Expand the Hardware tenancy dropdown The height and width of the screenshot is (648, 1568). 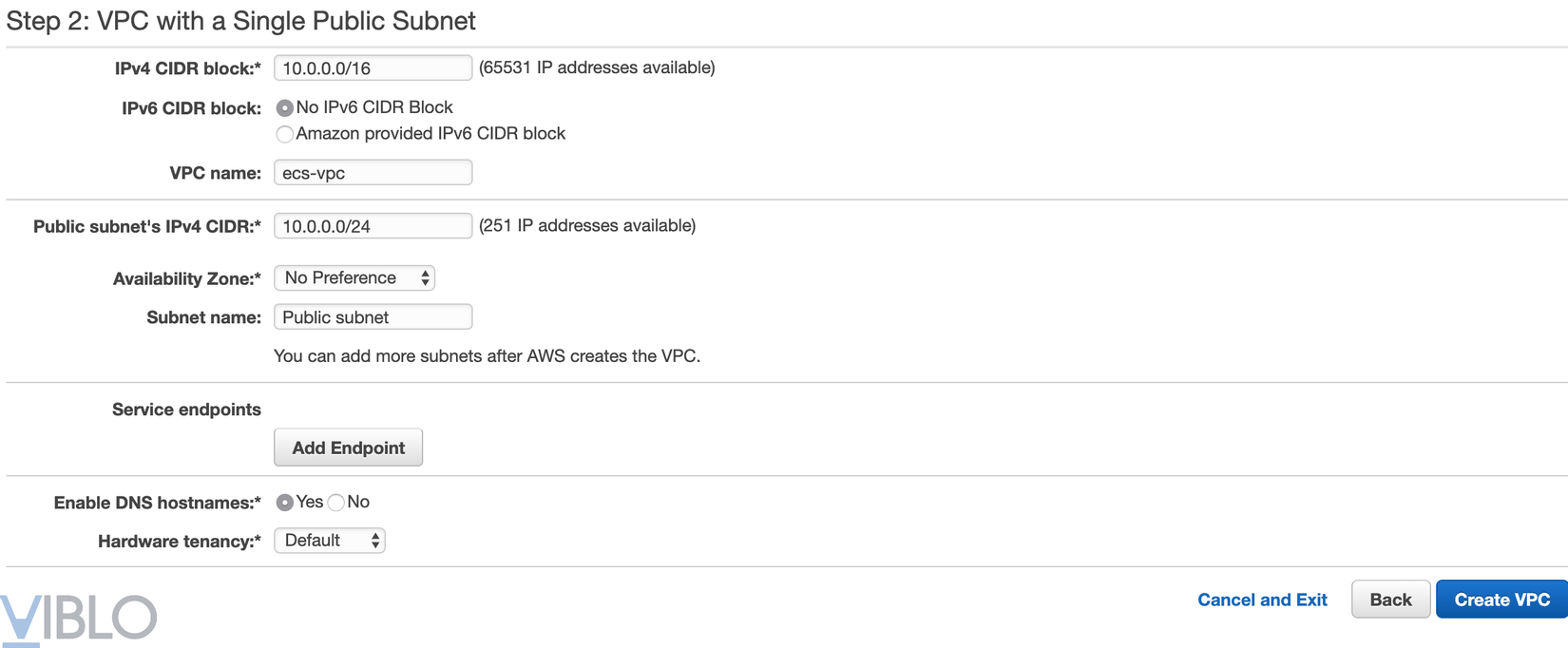pyautogui.click(x=329, y=541)
